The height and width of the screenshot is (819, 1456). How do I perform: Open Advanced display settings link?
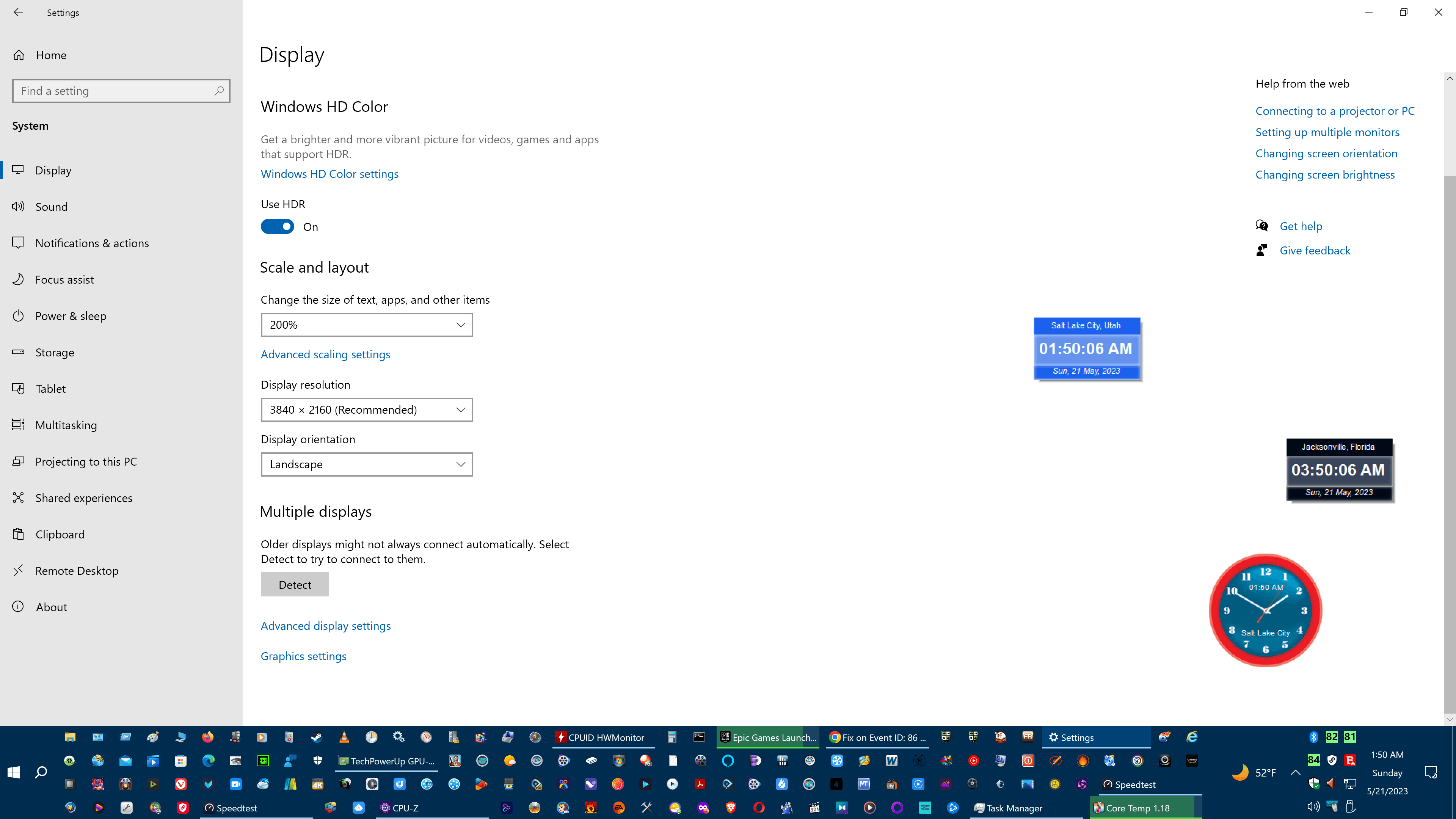325,626
